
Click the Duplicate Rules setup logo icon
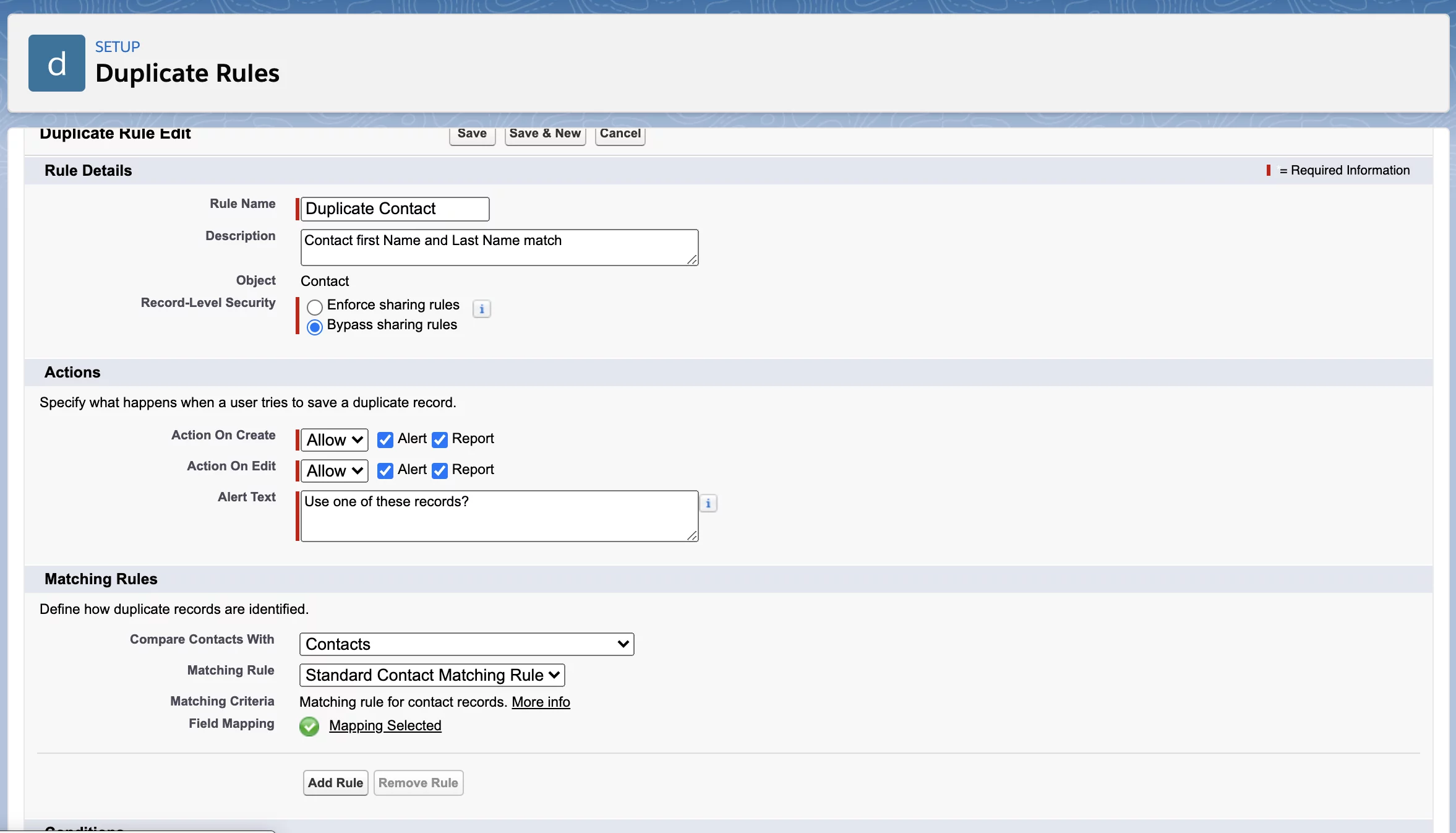[56, 63]
